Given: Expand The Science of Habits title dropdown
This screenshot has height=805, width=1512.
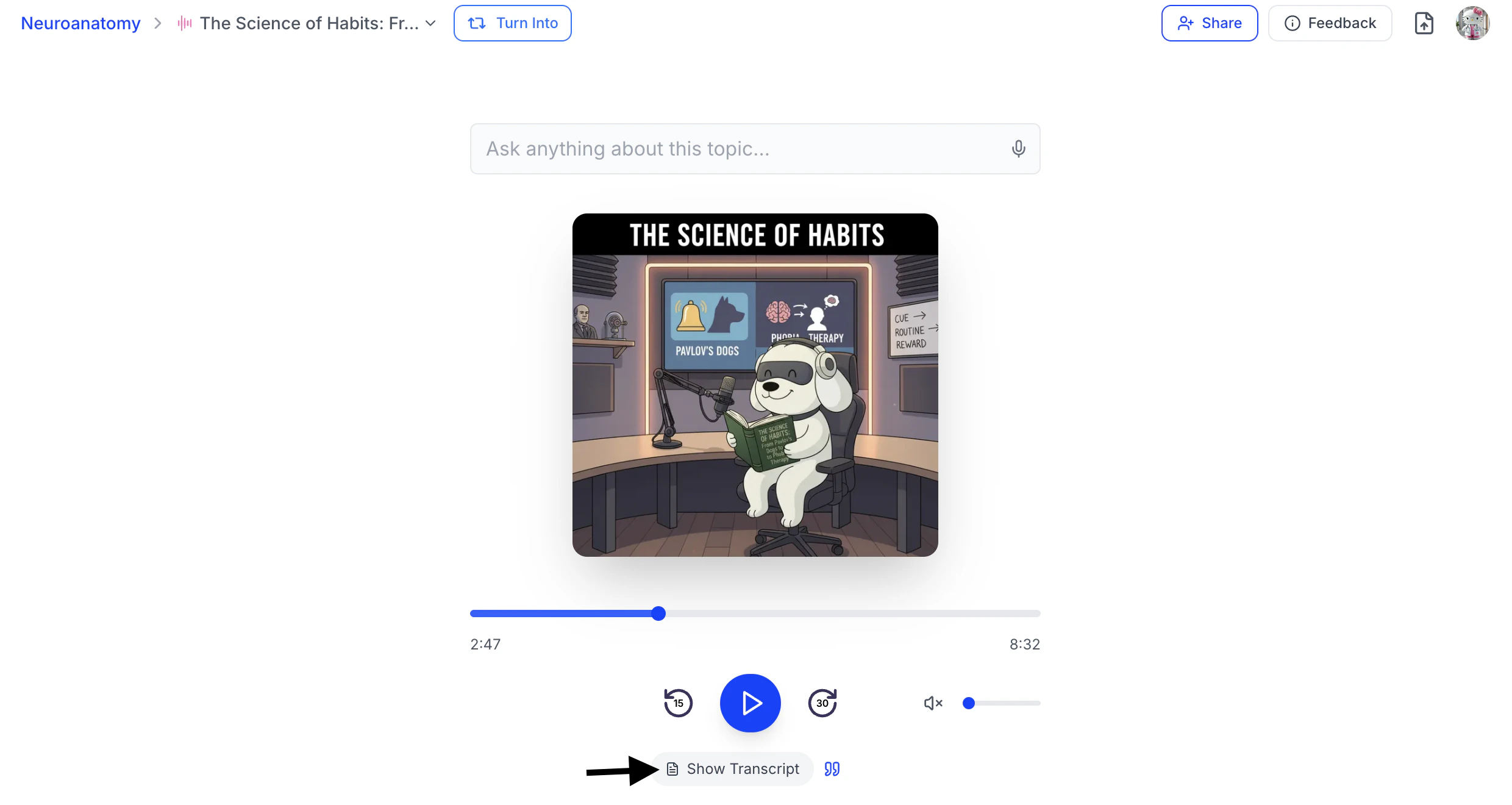Looking at the screenshot, I should 430,23.
